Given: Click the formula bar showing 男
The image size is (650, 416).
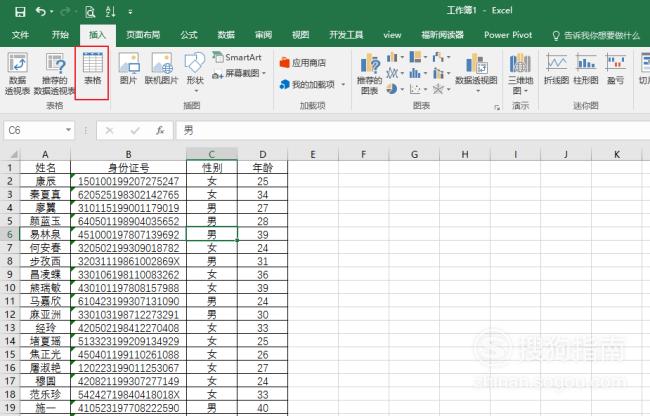Looking at the screenshot, I should pyautogui.click(x=413, y=131).
